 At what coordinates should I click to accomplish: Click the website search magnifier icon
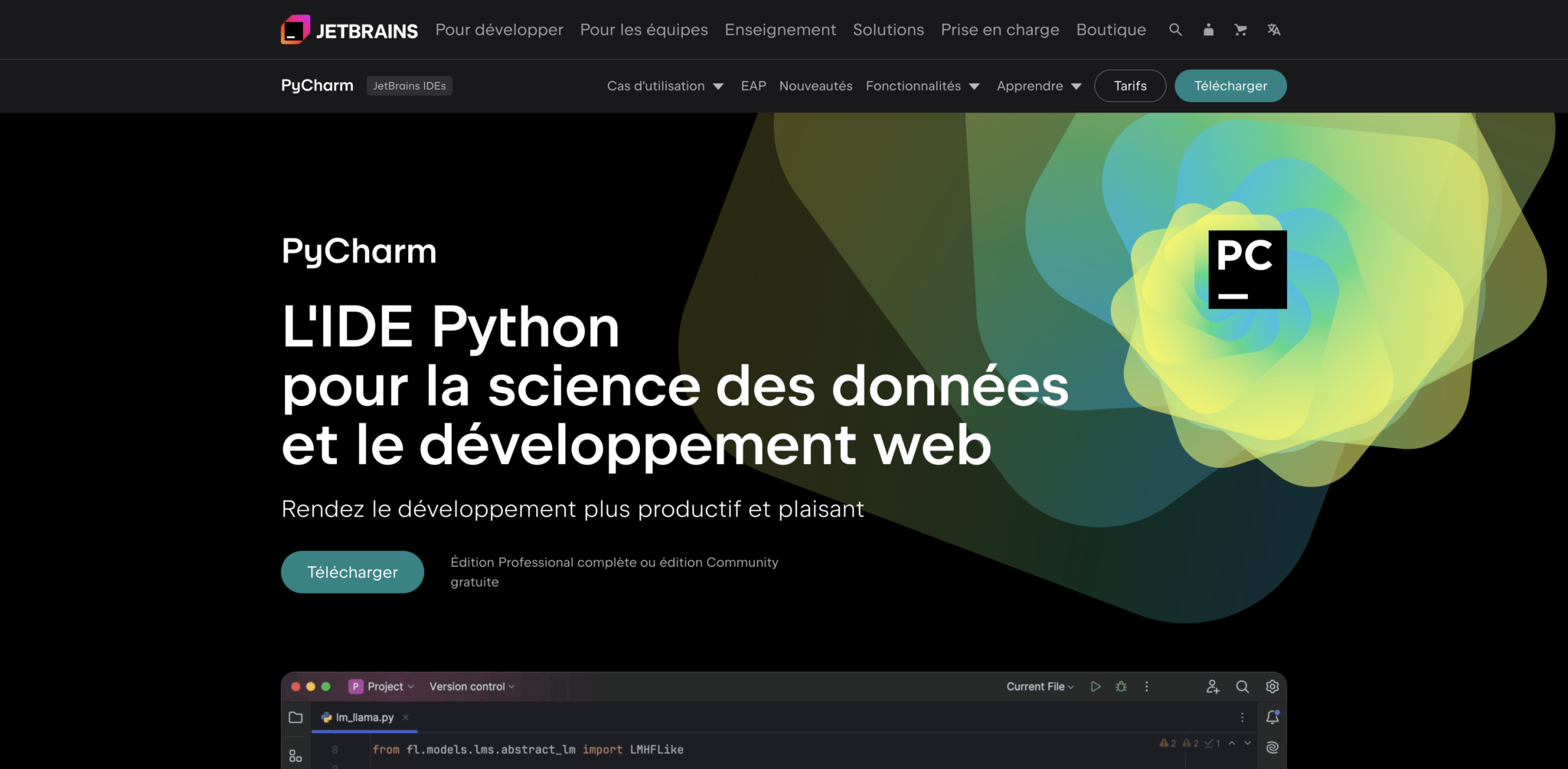[1175, 30]
